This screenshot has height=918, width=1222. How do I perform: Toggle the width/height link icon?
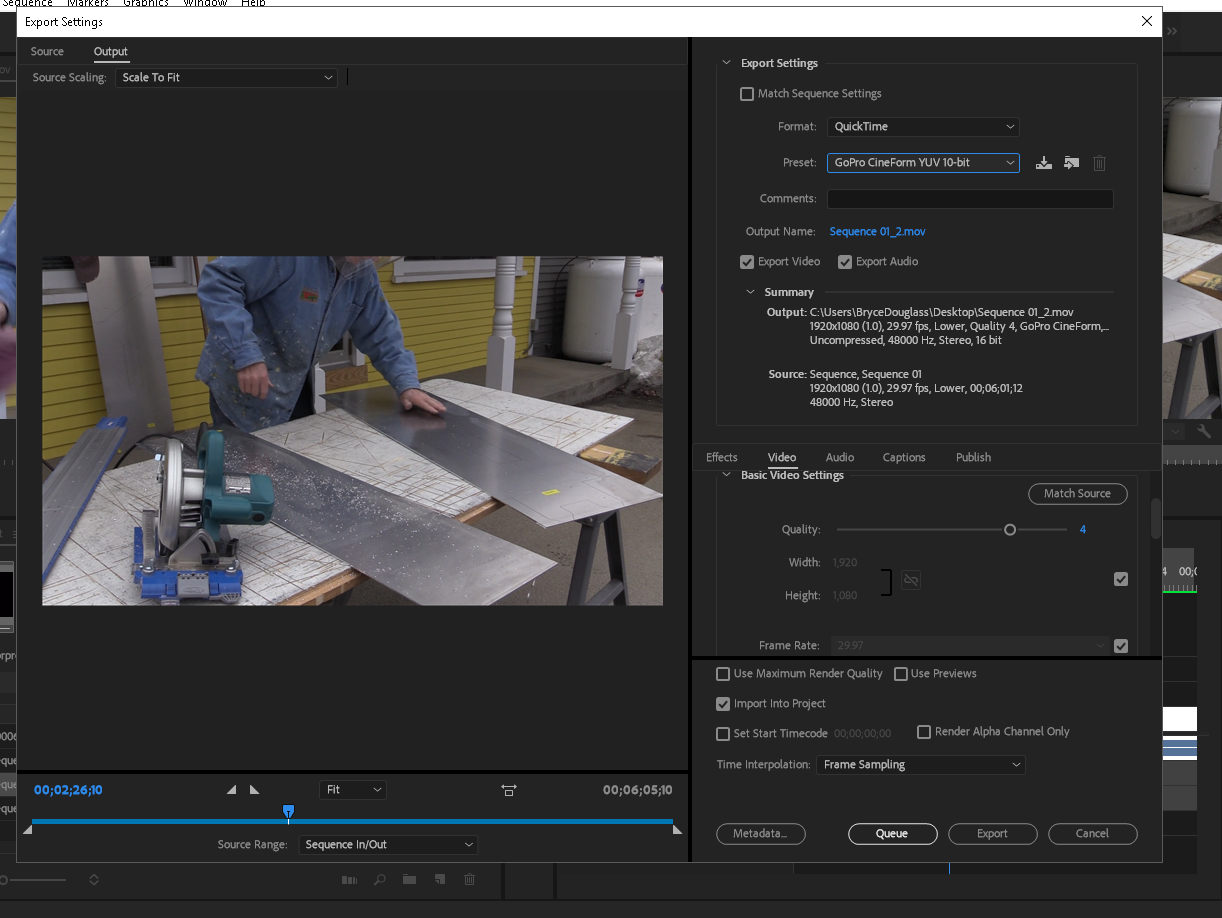tap(910, 580)
